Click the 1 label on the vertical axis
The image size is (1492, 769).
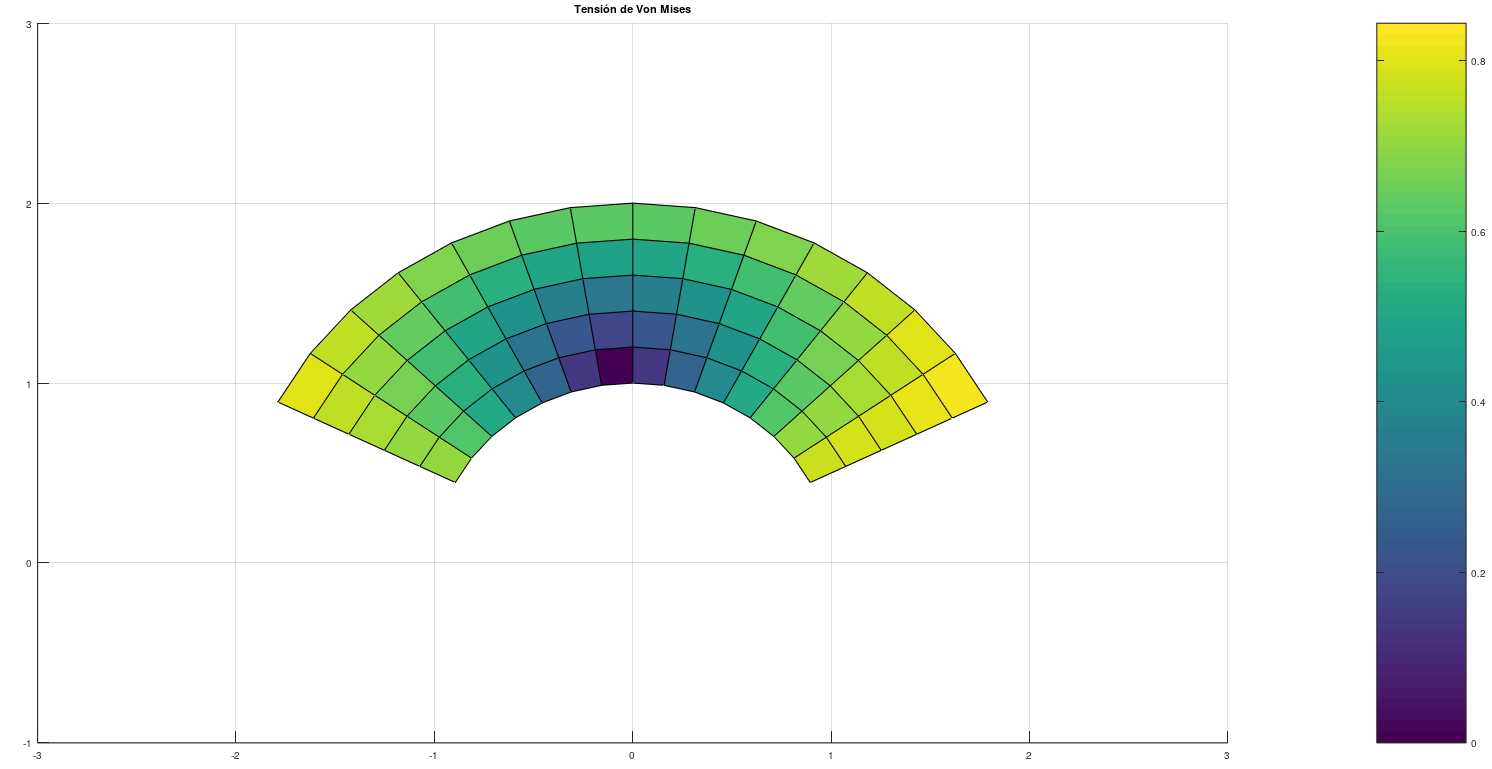click(27, 384)
